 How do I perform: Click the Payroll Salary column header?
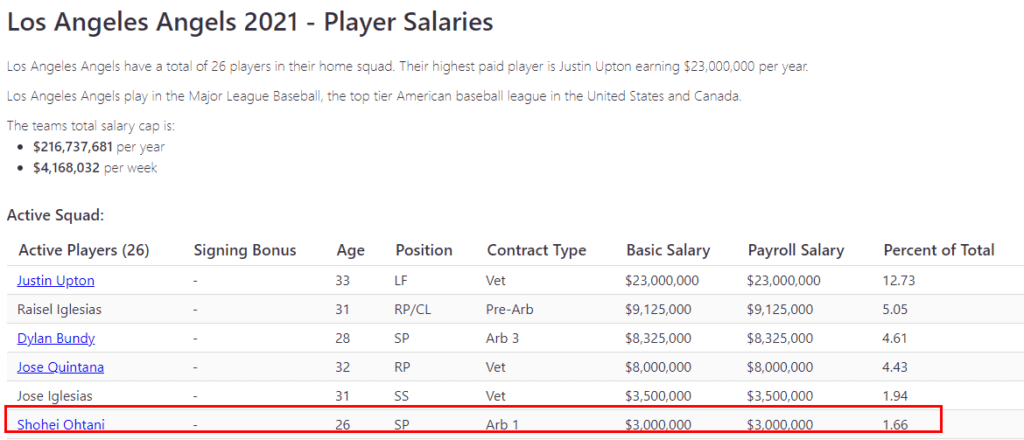point(796,250)
